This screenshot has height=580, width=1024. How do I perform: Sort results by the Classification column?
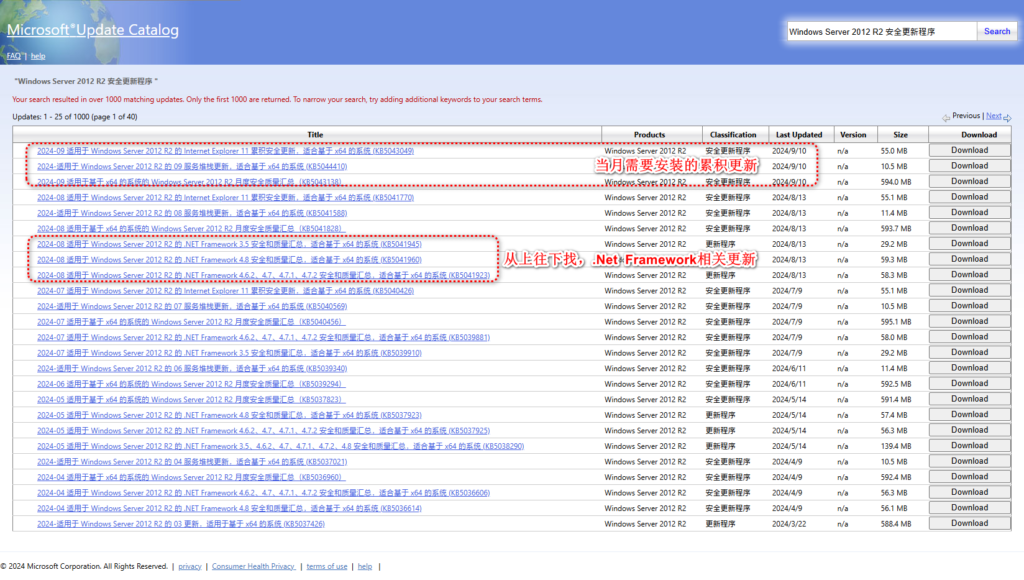click(734, 133)
